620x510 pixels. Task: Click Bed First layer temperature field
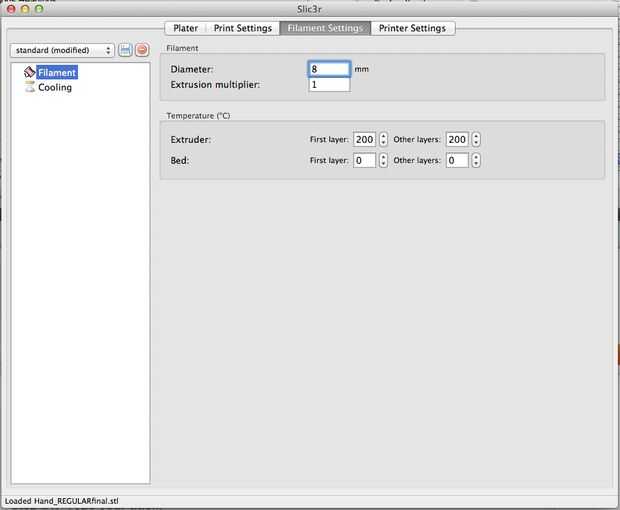364,160
